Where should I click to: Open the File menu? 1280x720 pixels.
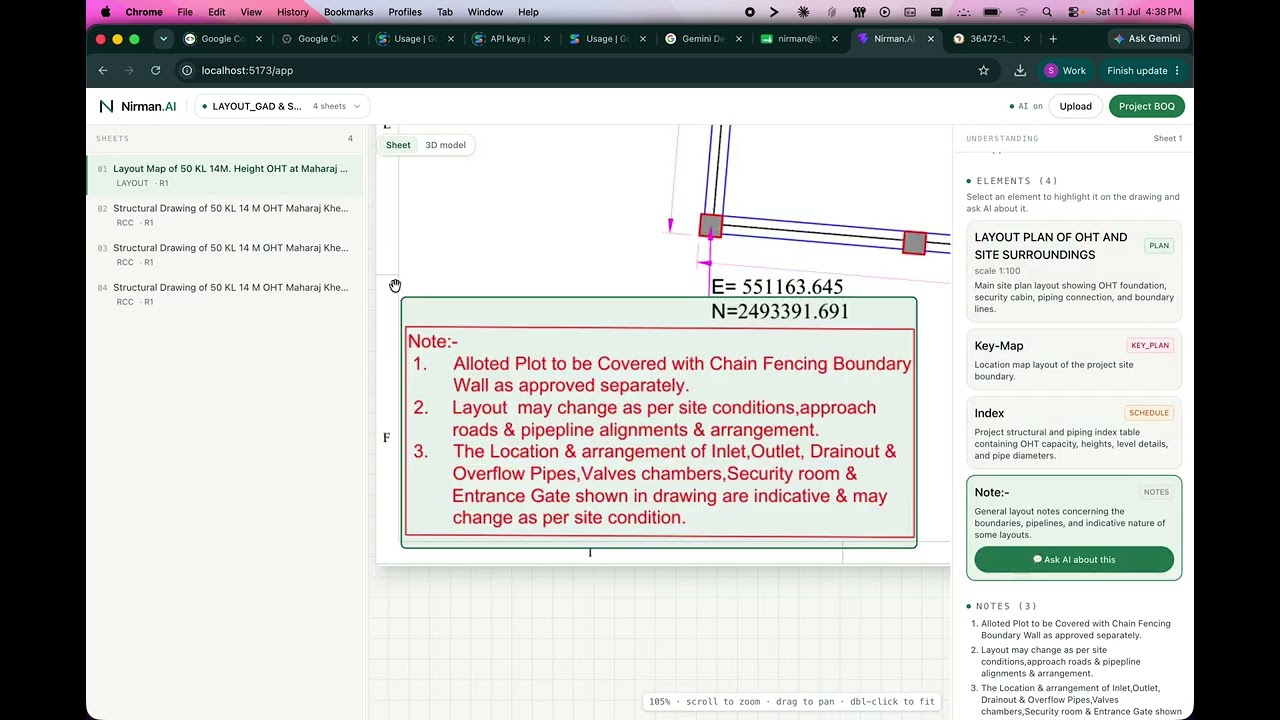[185, 12]
